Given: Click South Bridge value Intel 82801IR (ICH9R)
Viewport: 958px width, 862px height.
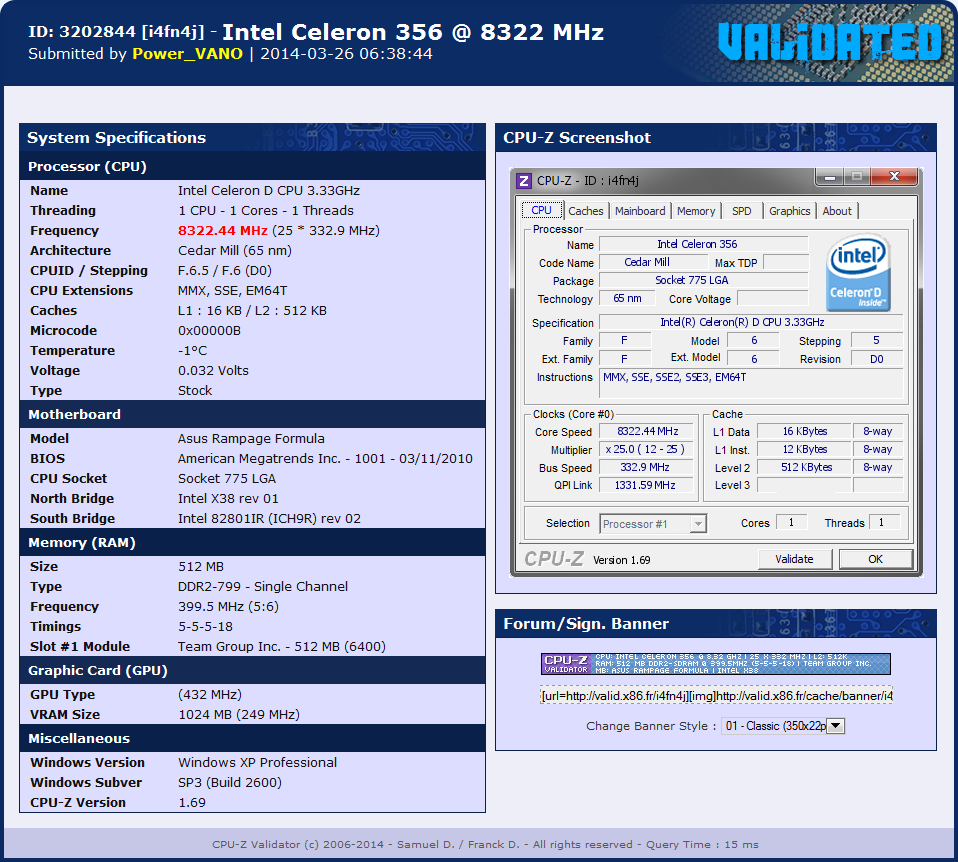Looking at the screenshot, I should (269, 519).
